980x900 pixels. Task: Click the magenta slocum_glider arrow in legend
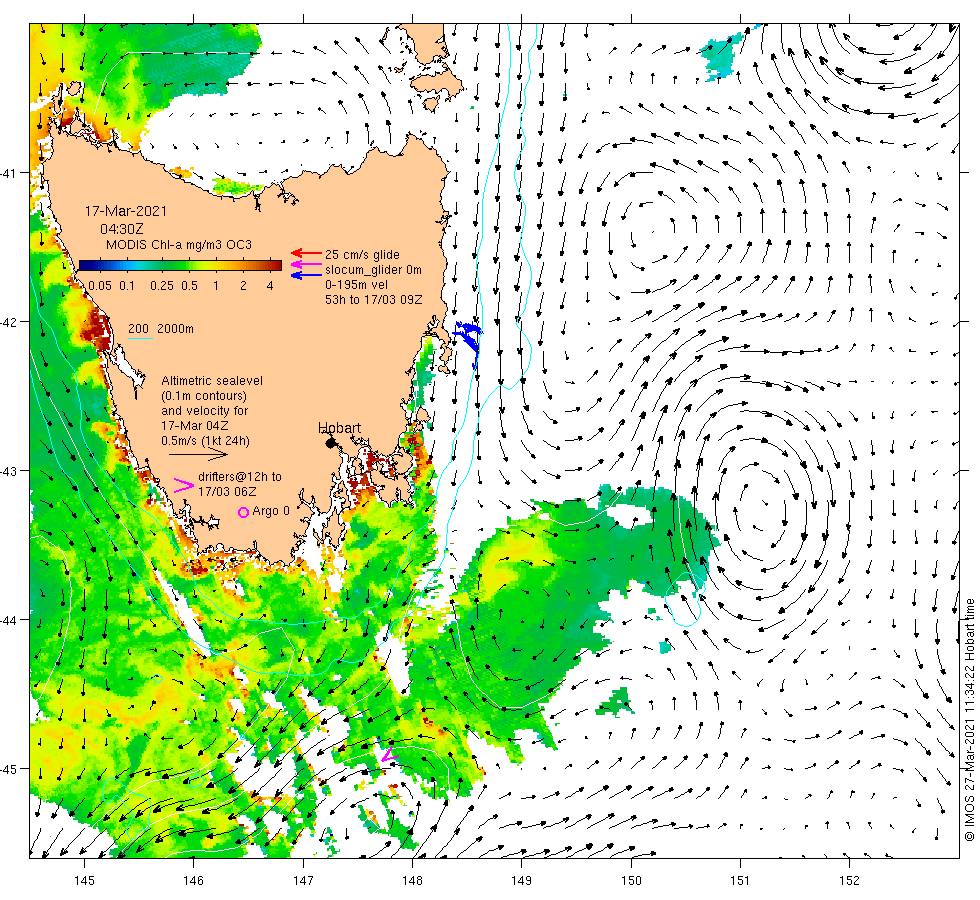click(306, 264)
